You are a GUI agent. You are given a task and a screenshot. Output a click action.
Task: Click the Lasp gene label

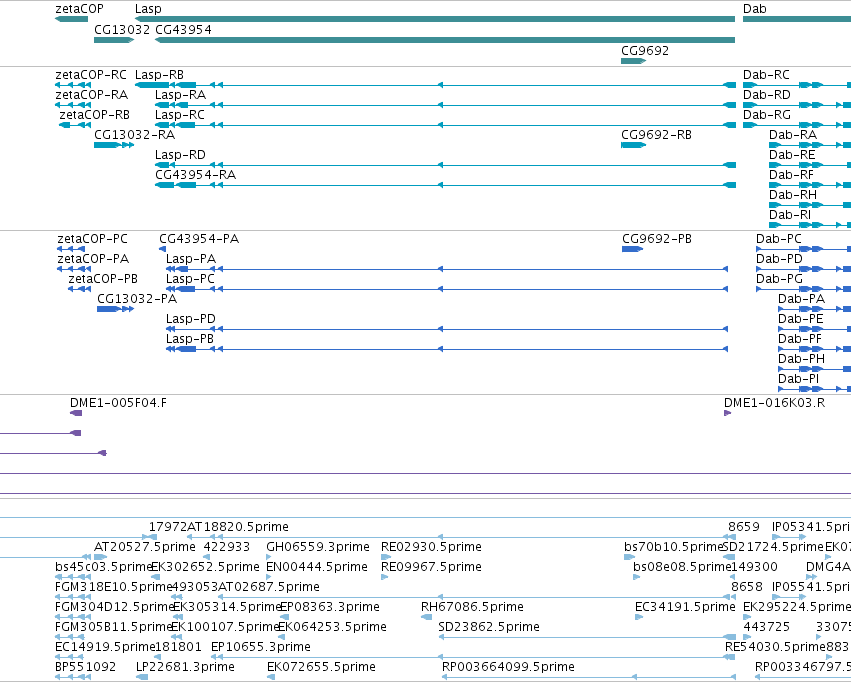tap(148, 9)
